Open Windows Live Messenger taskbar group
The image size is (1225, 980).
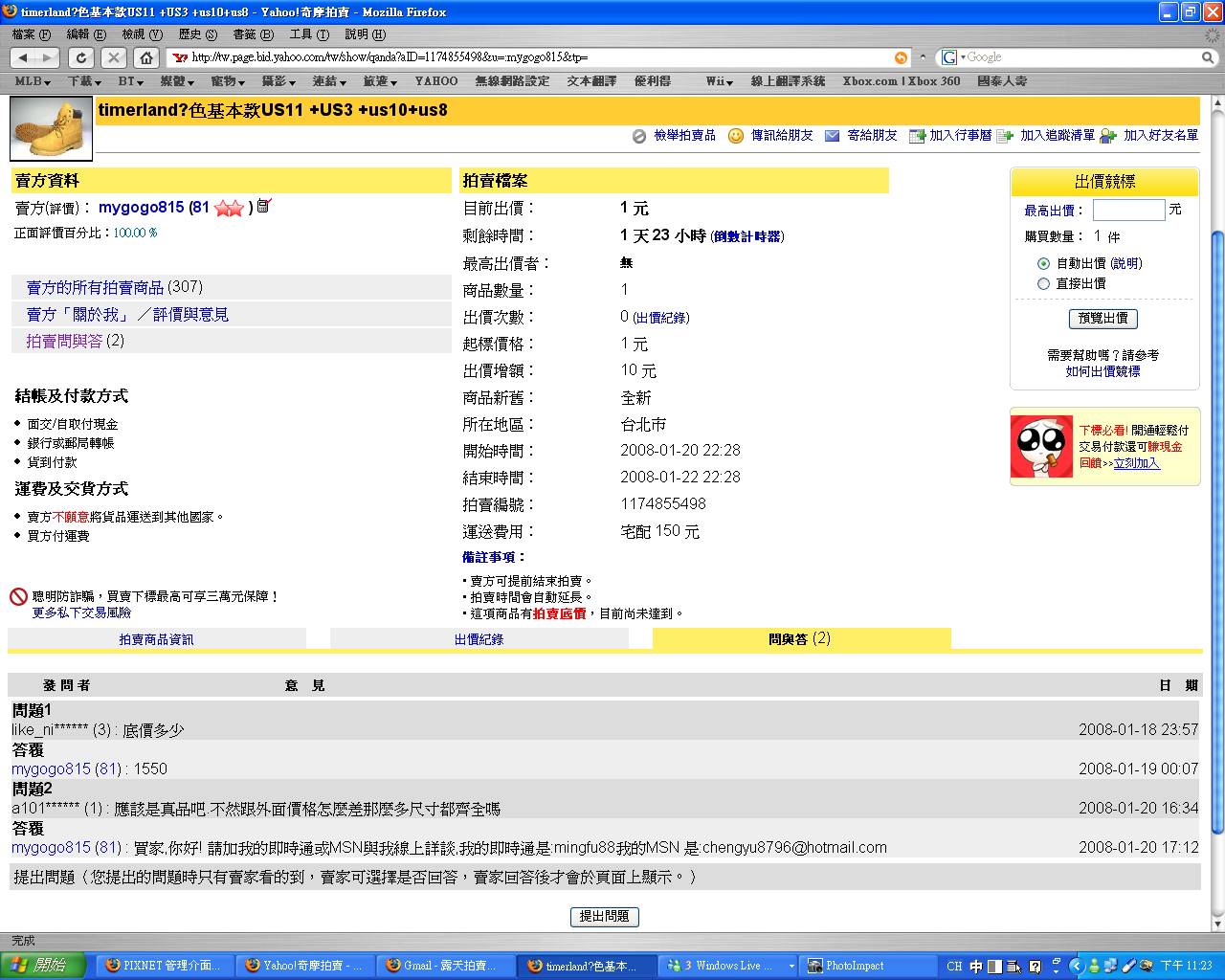[730, 966]
